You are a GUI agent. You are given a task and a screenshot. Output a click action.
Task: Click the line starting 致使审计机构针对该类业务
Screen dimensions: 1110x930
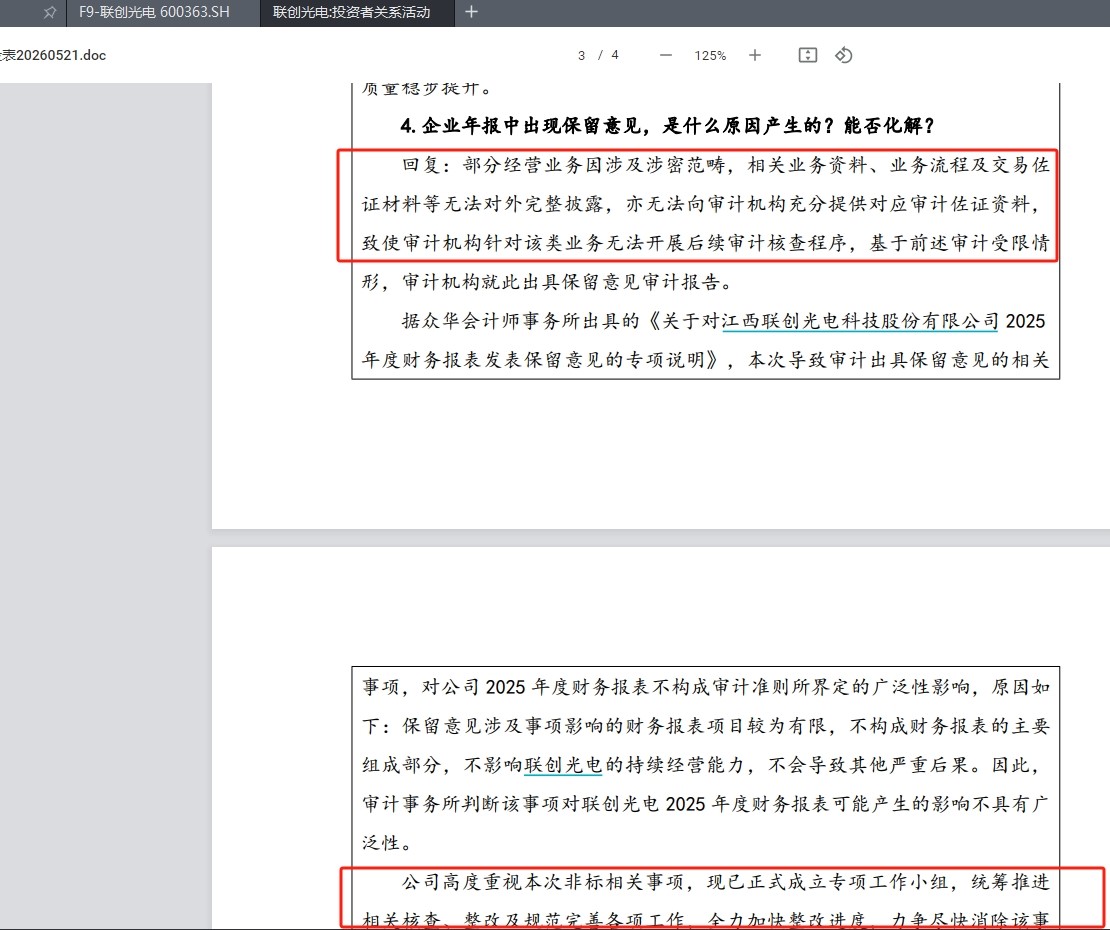coord(706,243)
